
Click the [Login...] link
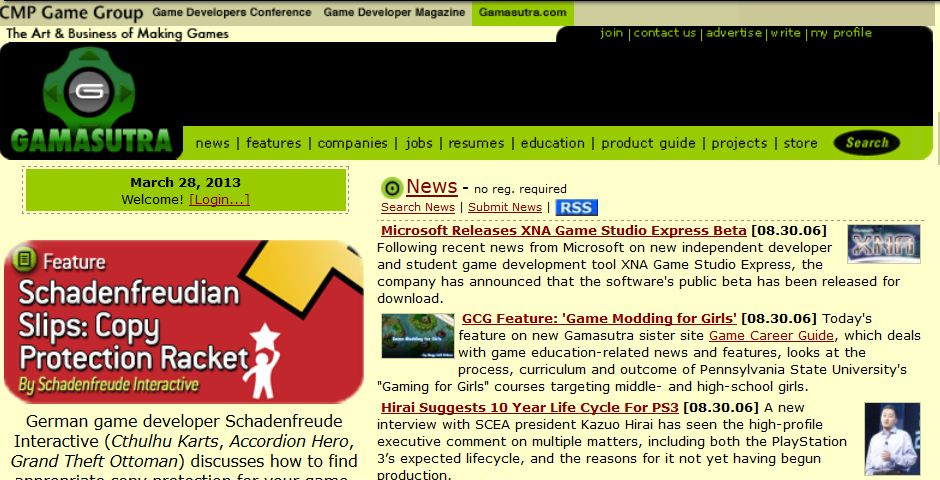pos(219,200)
